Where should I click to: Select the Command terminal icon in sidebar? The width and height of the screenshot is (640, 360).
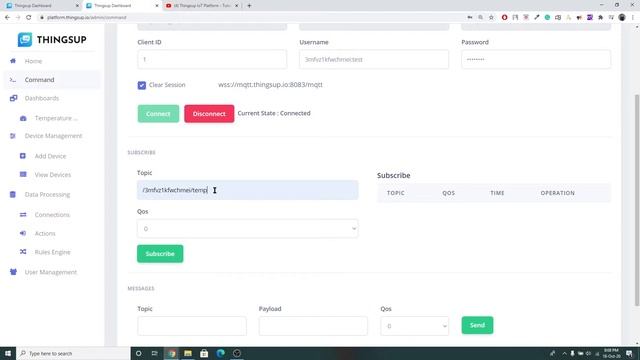13,80
